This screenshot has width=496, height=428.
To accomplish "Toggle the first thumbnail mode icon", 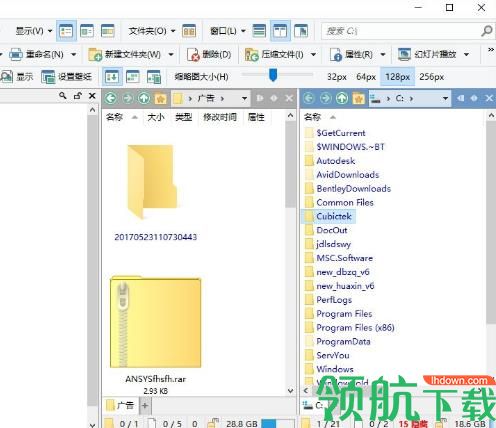I will point(112,77).
